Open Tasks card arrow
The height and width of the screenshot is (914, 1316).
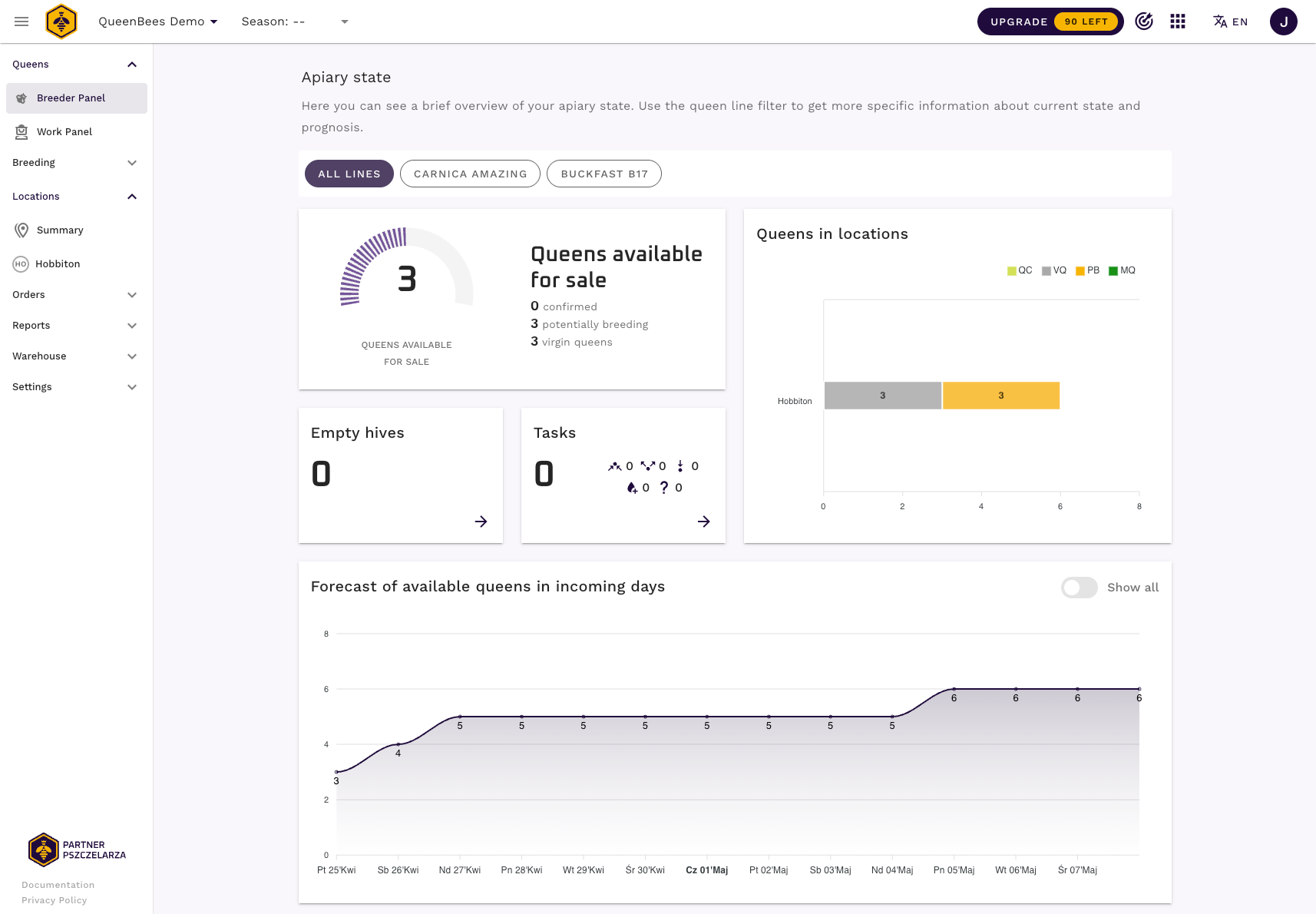pyautogui.click(x=703, y=522)
